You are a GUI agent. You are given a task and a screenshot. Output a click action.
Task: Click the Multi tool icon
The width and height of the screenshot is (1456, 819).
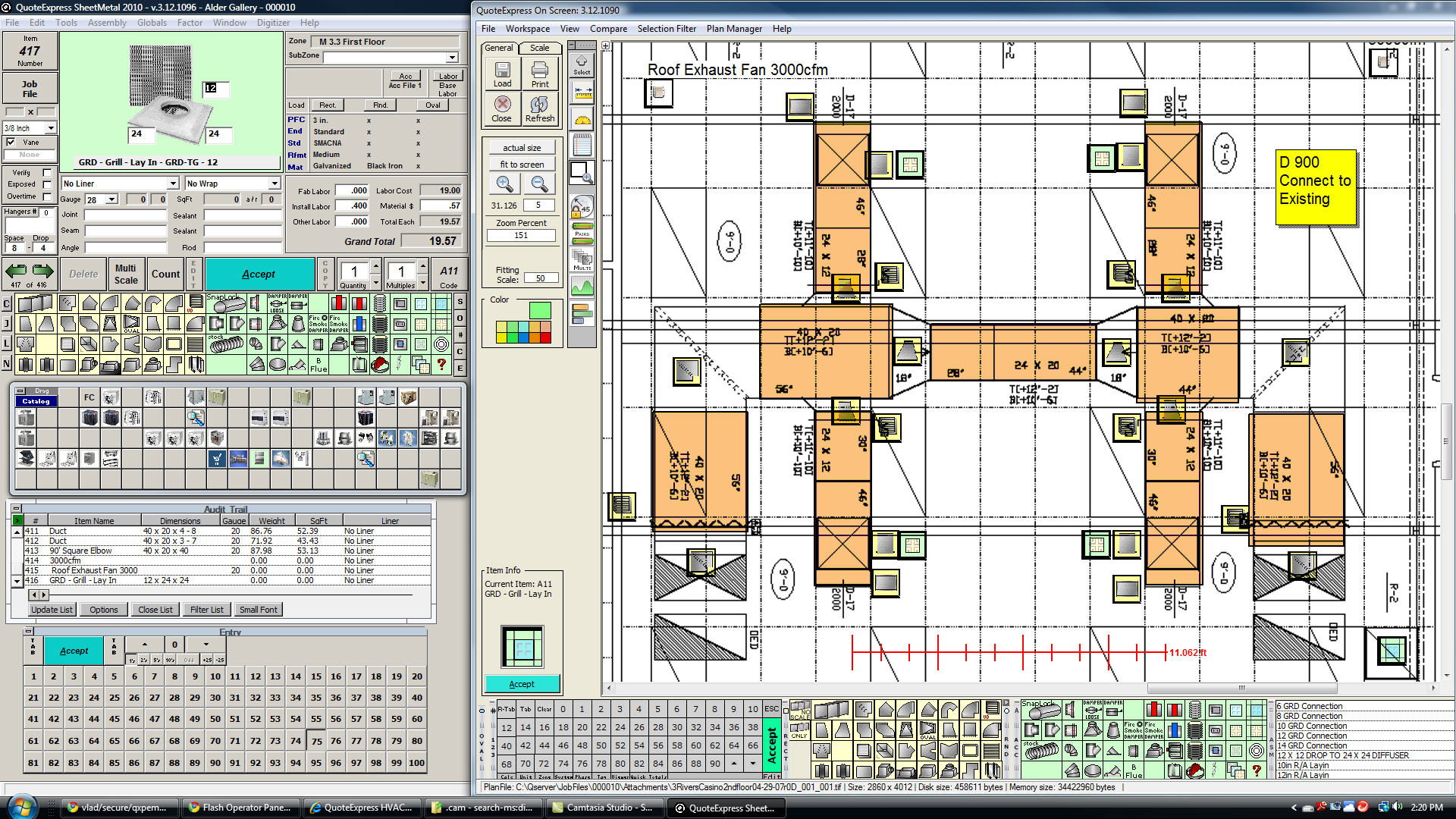pos(582,259)
